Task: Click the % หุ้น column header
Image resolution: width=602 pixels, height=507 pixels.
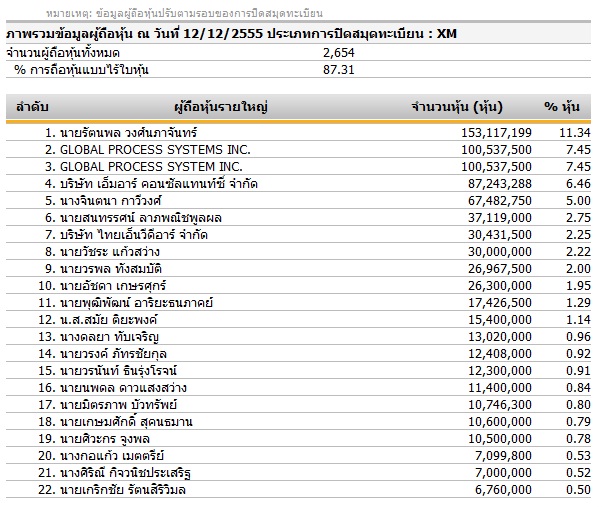Action: tap(562, 107)
